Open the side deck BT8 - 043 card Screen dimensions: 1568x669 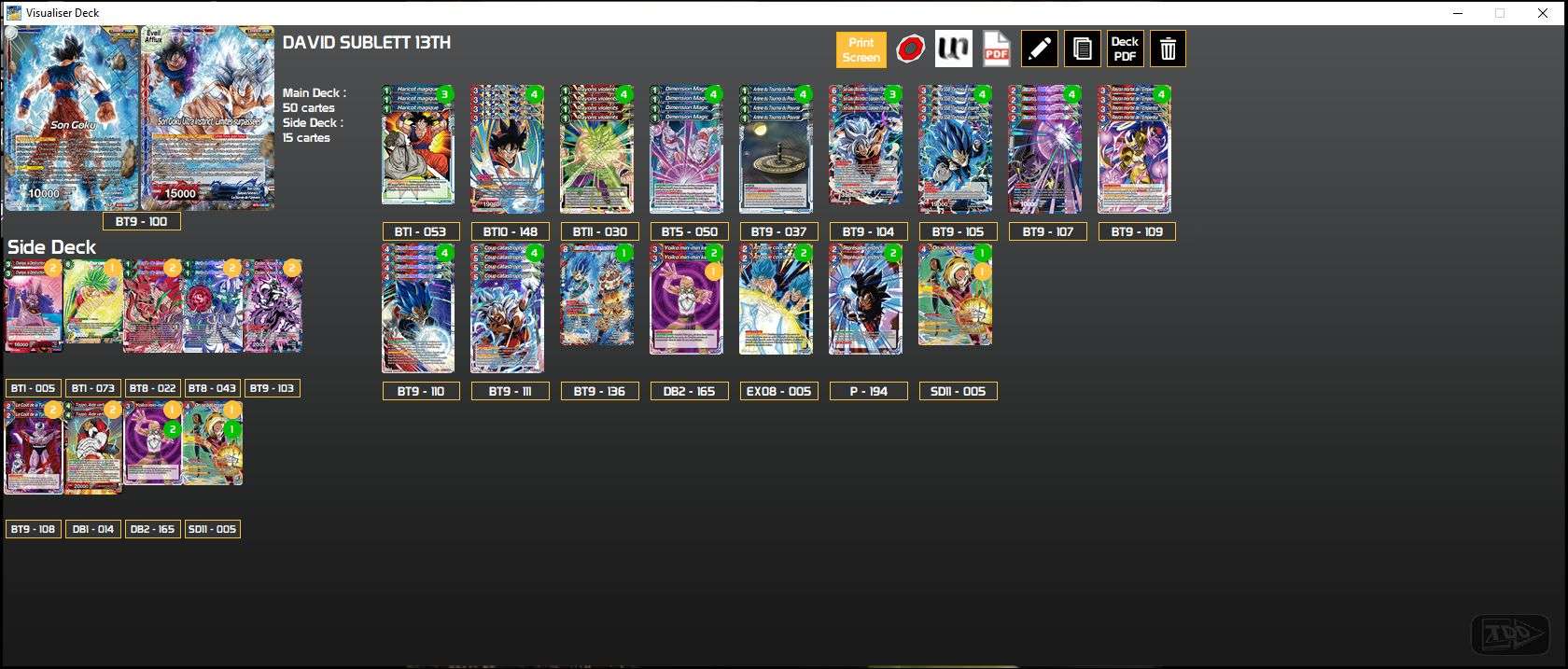pos(213,306)
